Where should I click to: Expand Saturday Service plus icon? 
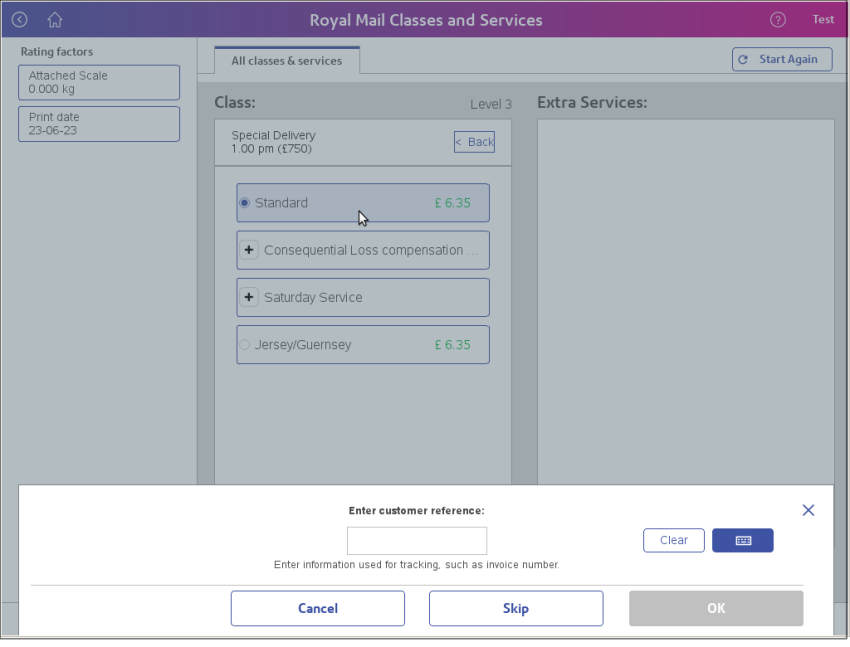tap(249, 297)
